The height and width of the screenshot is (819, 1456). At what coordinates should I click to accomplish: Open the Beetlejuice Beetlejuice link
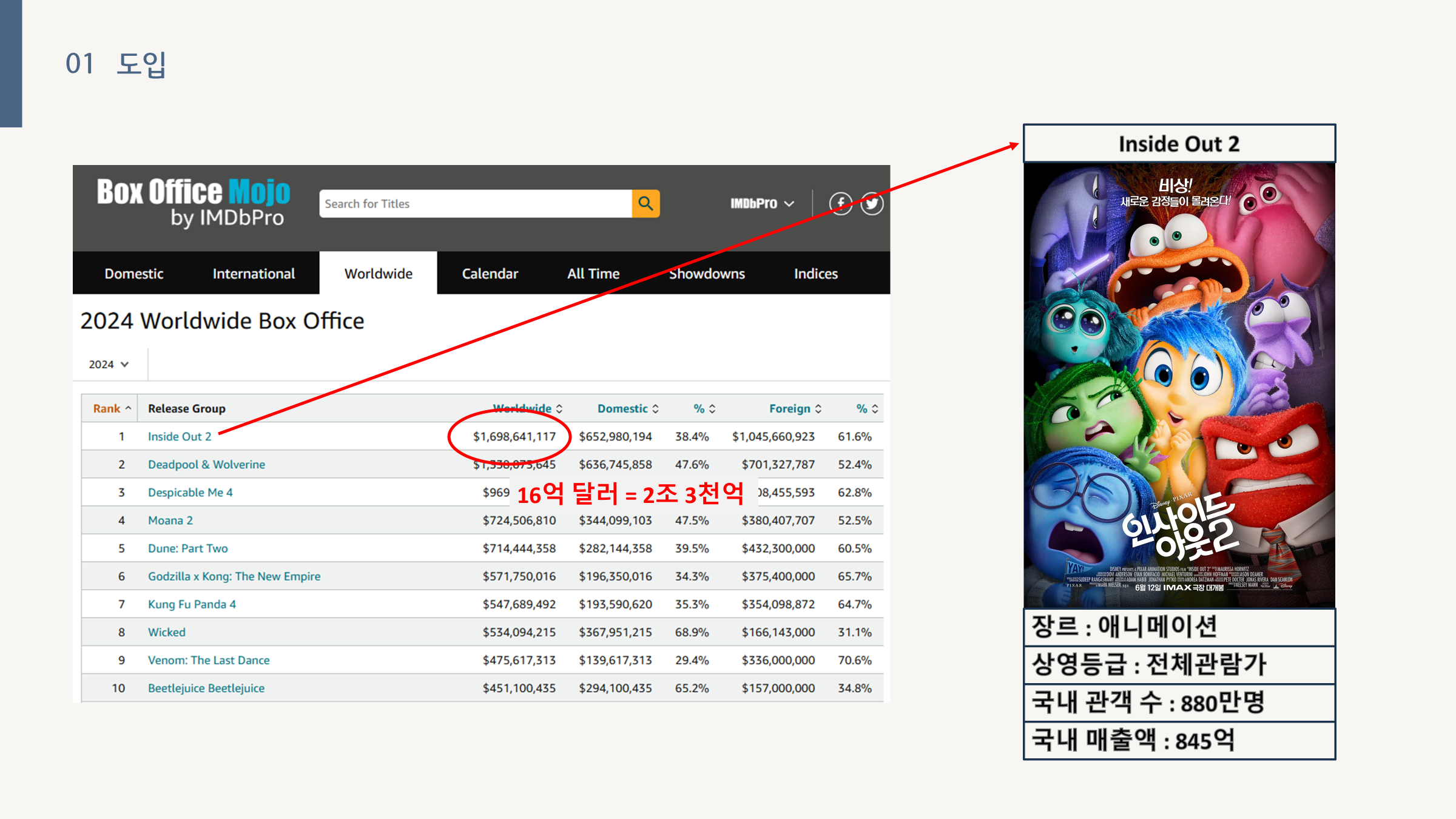tap(206, 687)
